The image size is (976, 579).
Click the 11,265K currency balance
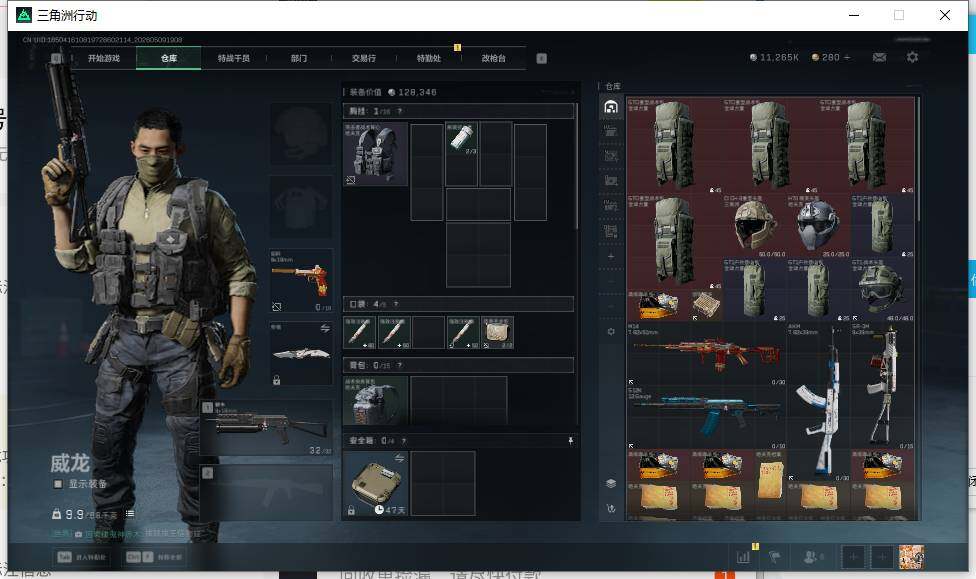774,57
